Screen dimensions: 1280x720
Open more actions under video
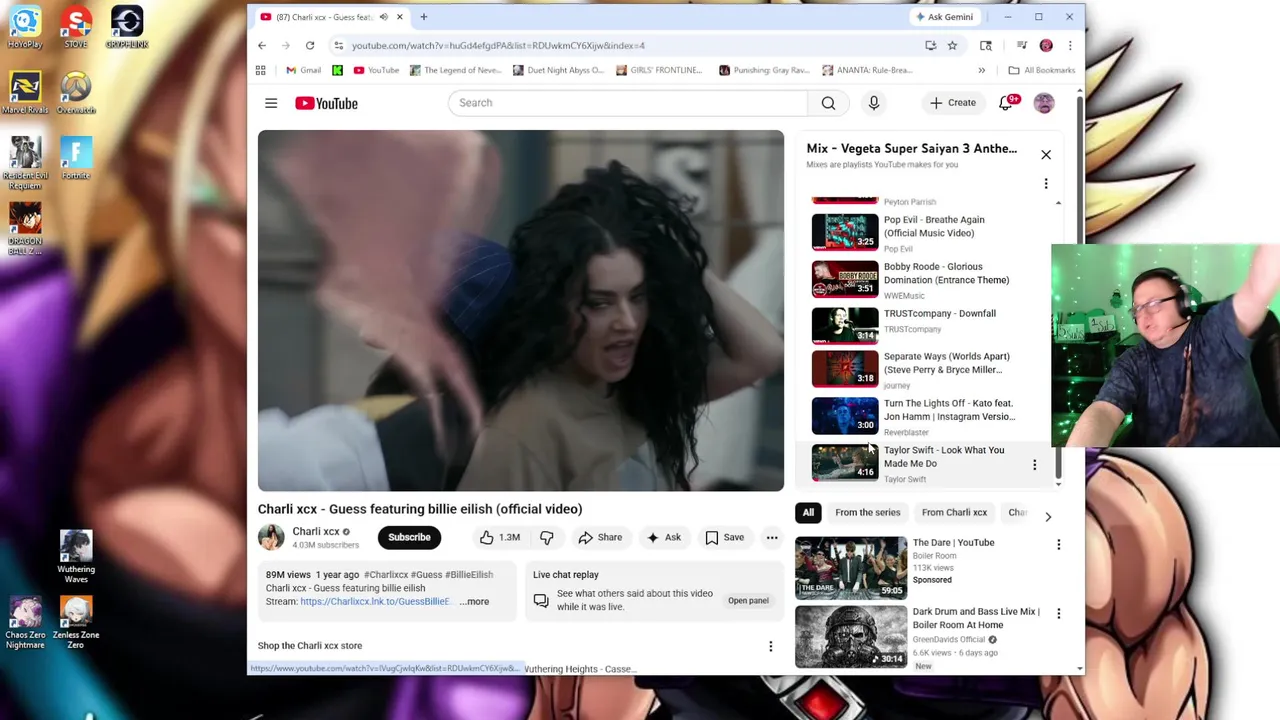point(772,537)
